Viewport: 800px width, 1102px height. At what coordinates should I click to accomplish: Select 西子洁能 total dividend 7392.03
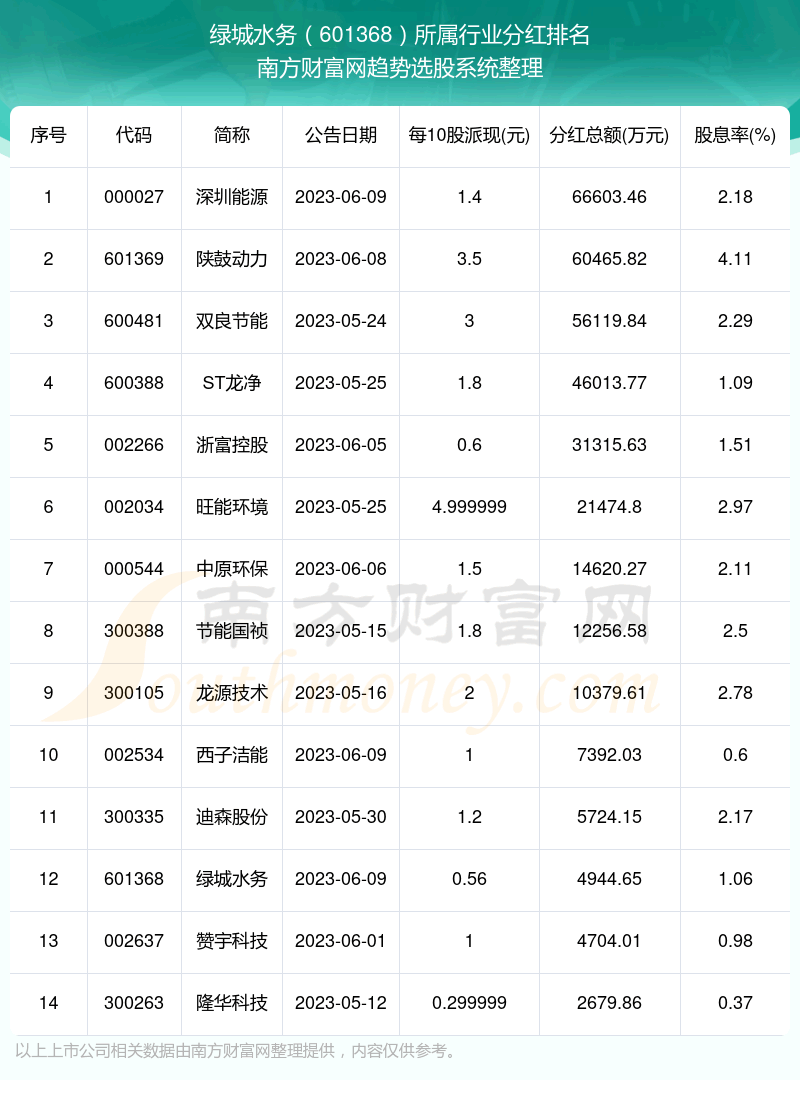point(609,755)
